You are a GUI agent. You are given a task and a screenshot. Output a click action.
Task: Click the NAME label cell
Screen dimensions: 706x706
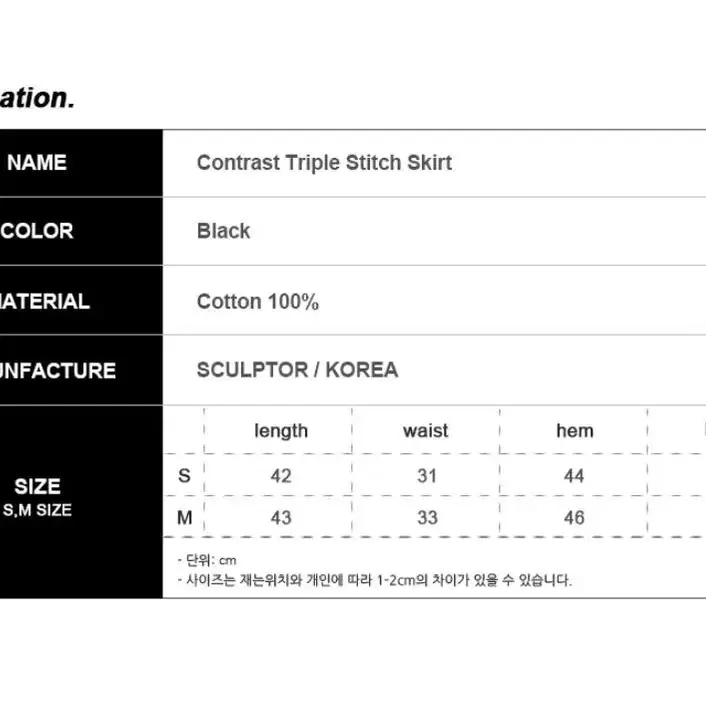pyautogui.click(x=81, y=163)
